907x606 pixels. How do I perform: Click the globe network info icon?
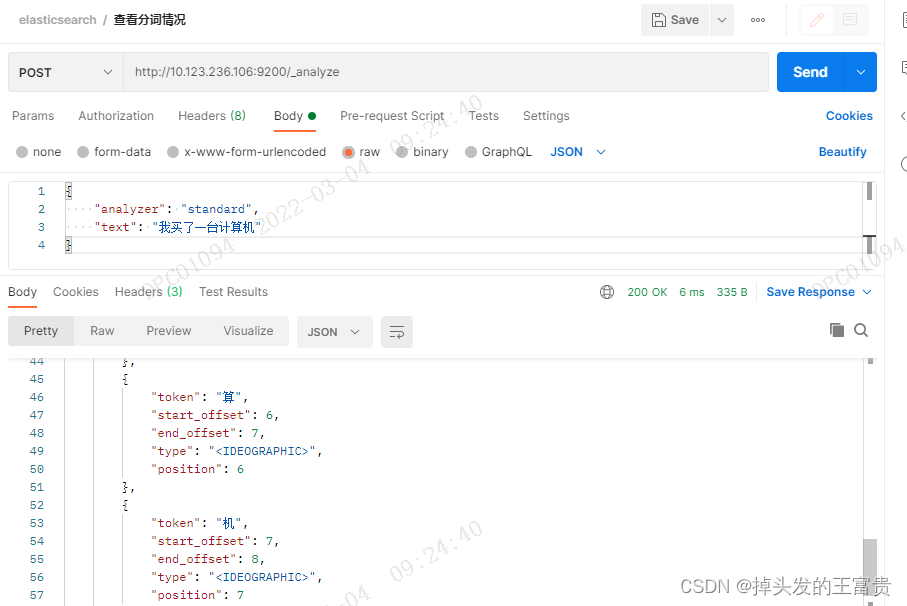pos(607,292)
